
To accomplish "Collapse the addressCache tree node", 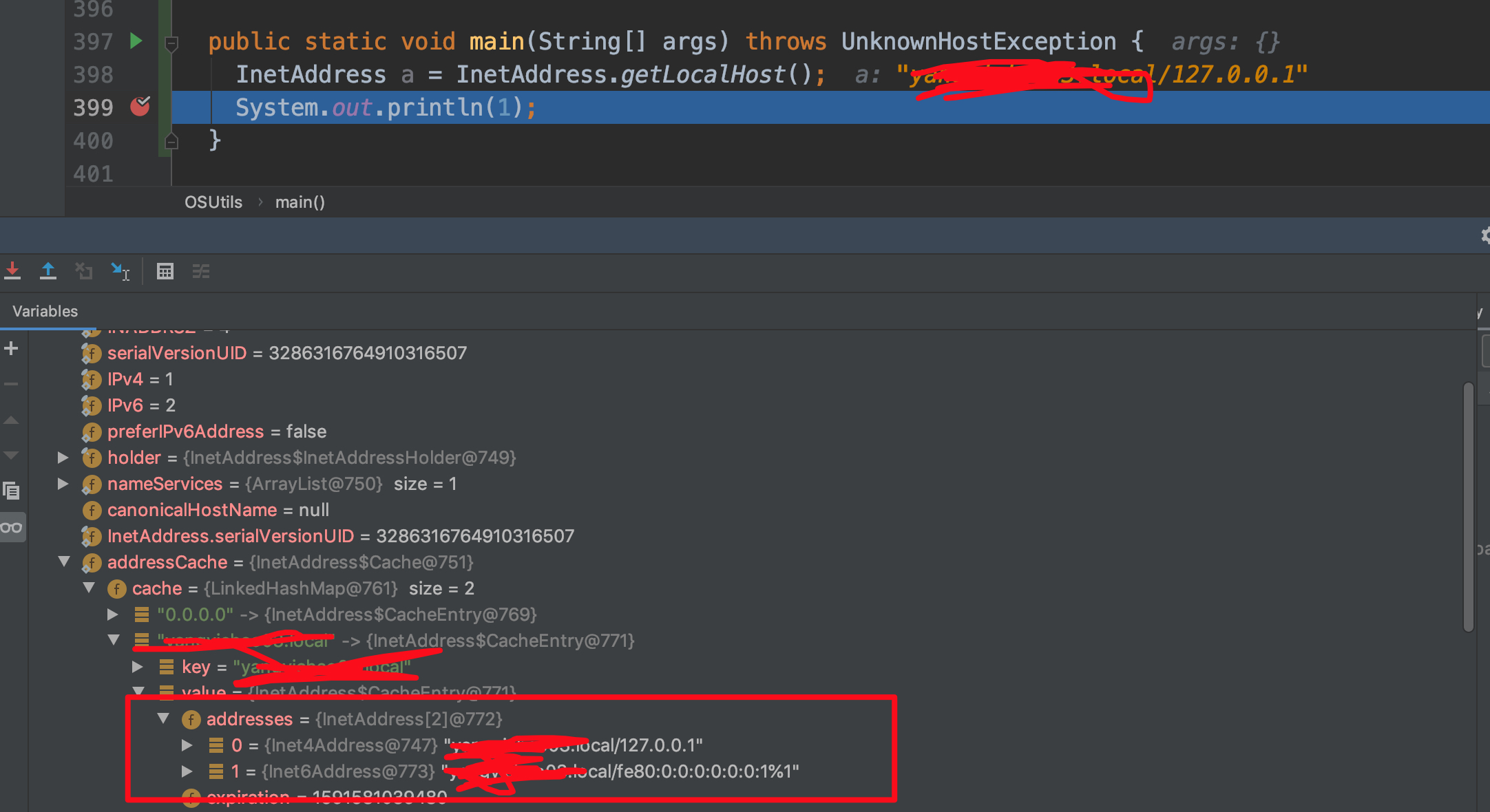I will 64,562.
